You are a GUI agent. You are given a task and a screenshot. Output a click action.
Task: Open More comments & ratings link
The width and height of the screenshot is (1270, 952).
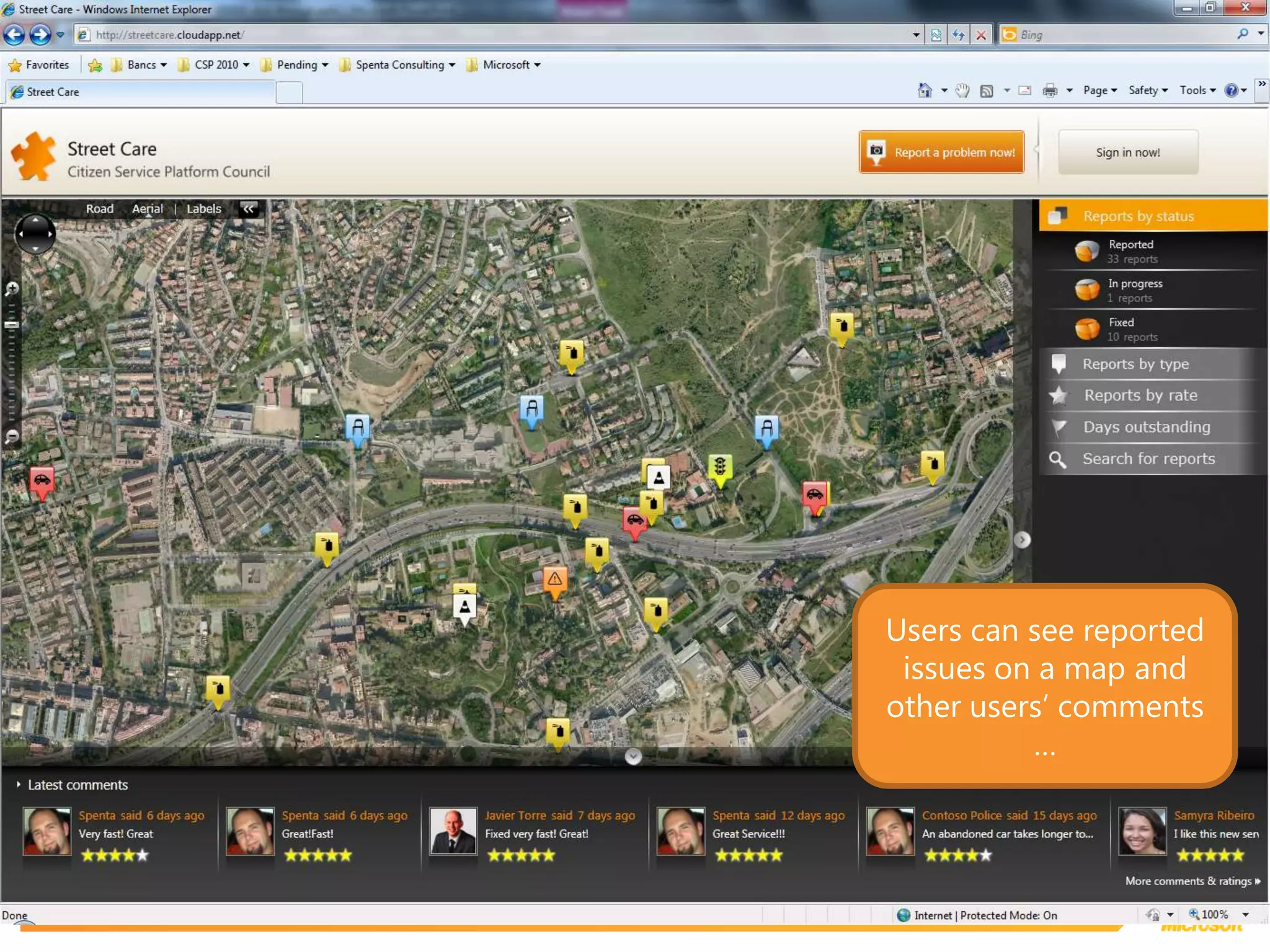[x=1192, y=881]
